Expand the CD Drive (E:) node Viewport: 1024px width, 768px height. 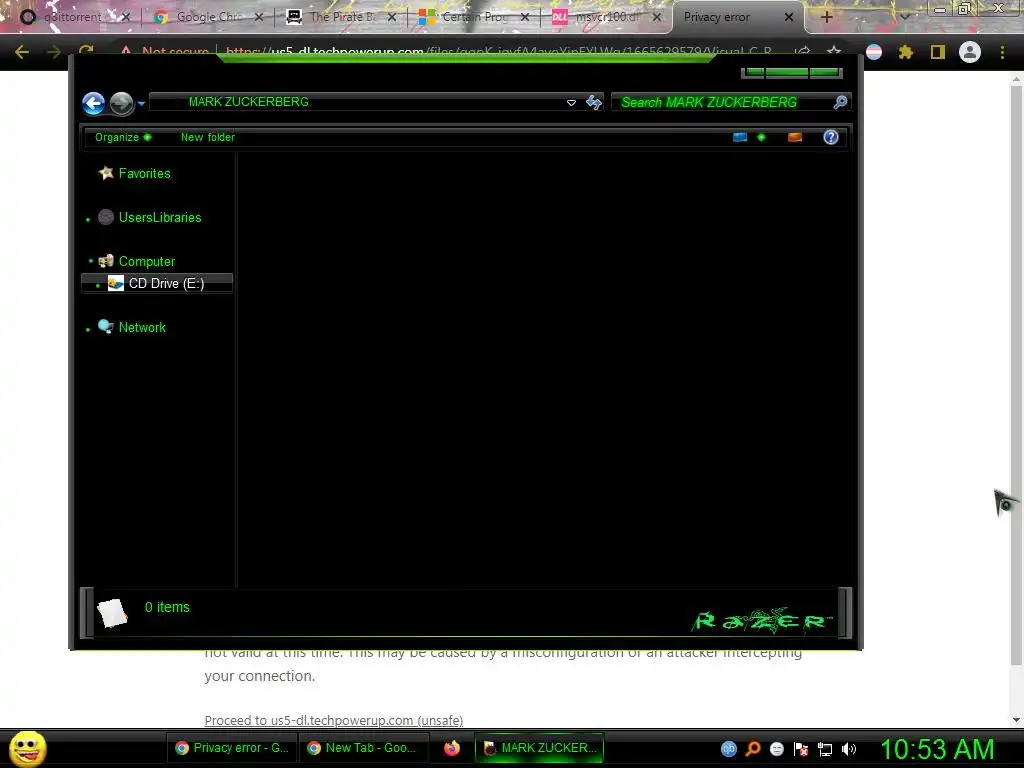coord(98,285)
